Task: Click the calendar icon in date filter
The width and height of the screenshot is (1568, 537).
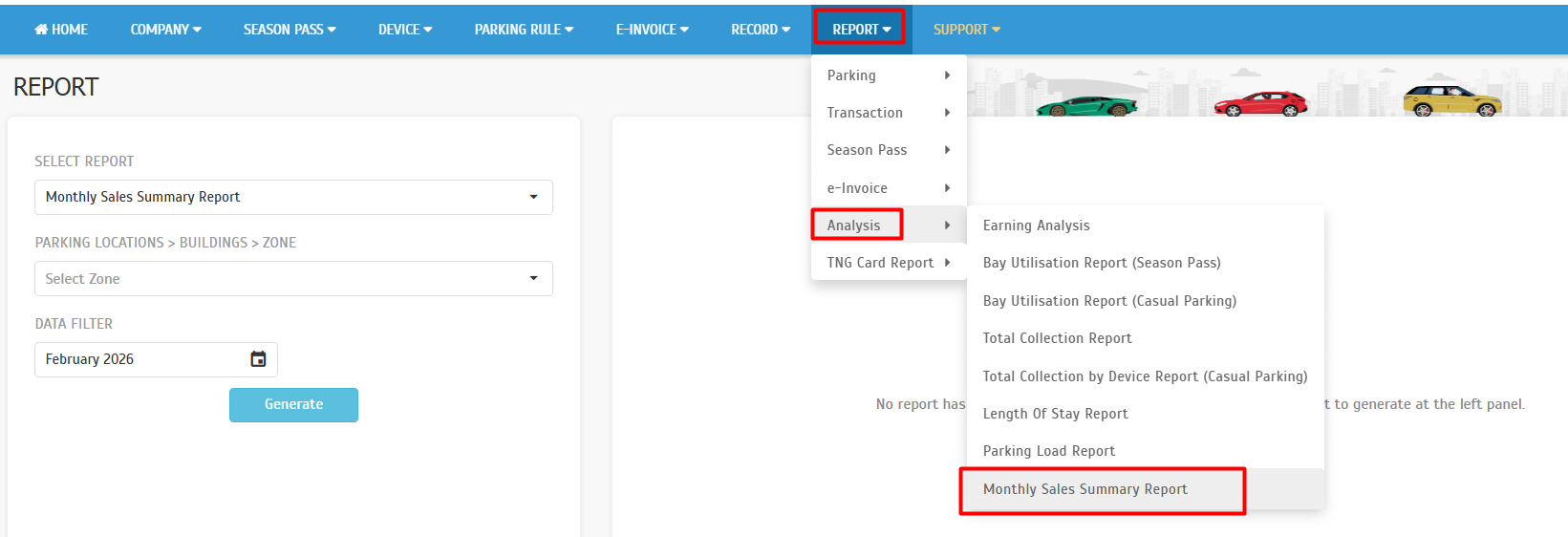Action: [258, 359]
